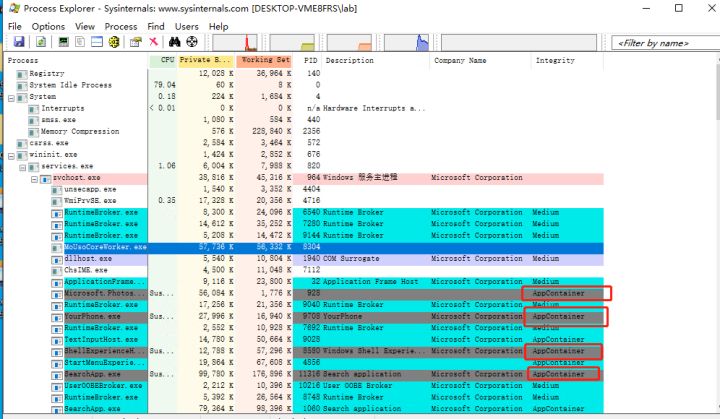Click the red X Kill Process icon
This screenshot has height=419, width=720.
(153, 42)
